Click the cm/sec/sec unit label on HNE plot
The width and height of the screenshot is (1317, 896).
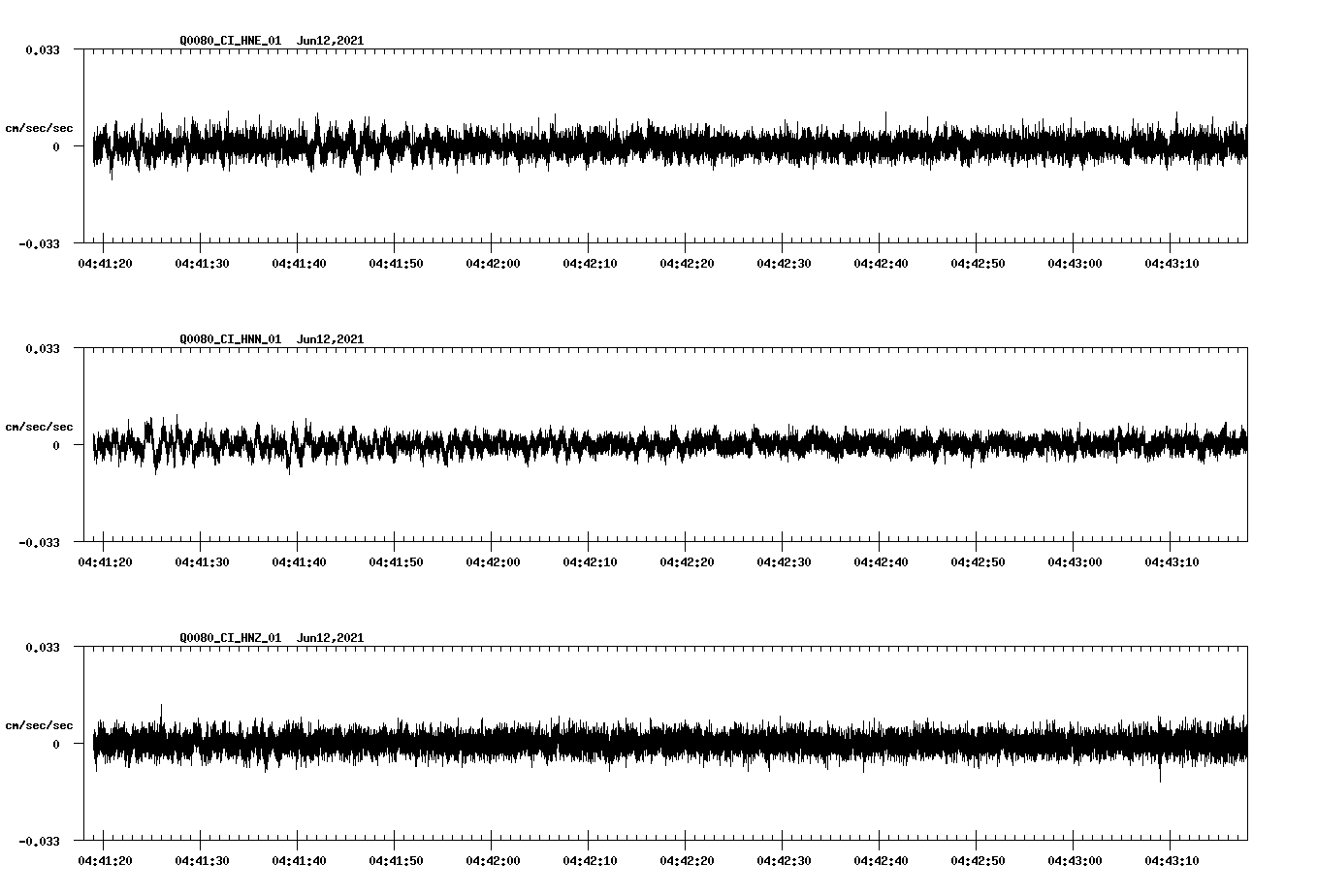pyautogui.click(x=39, y=128)
